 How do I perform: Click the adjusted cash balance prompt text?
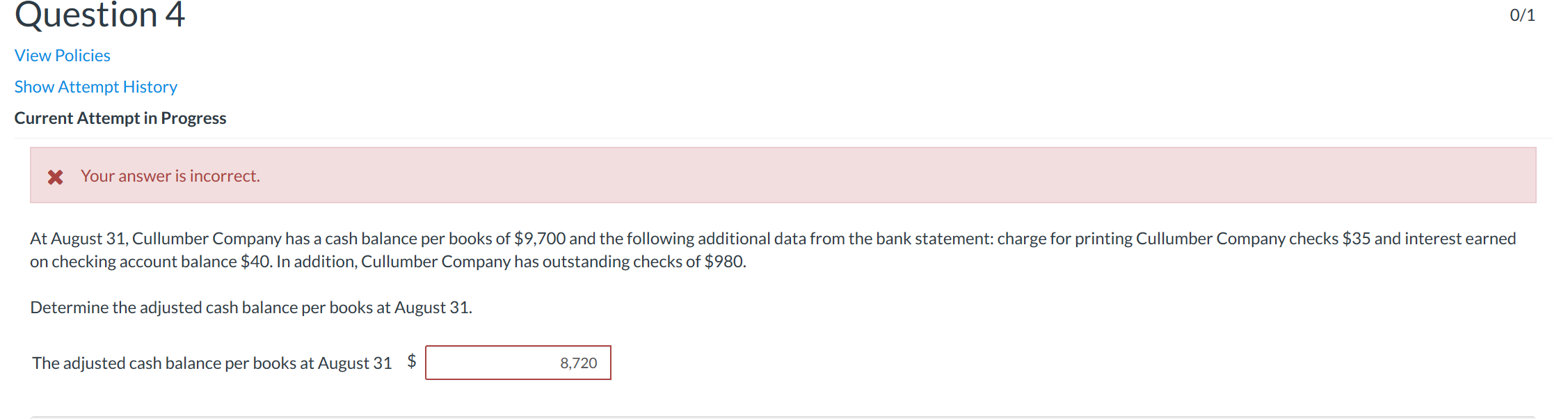[x=212, y=363]
